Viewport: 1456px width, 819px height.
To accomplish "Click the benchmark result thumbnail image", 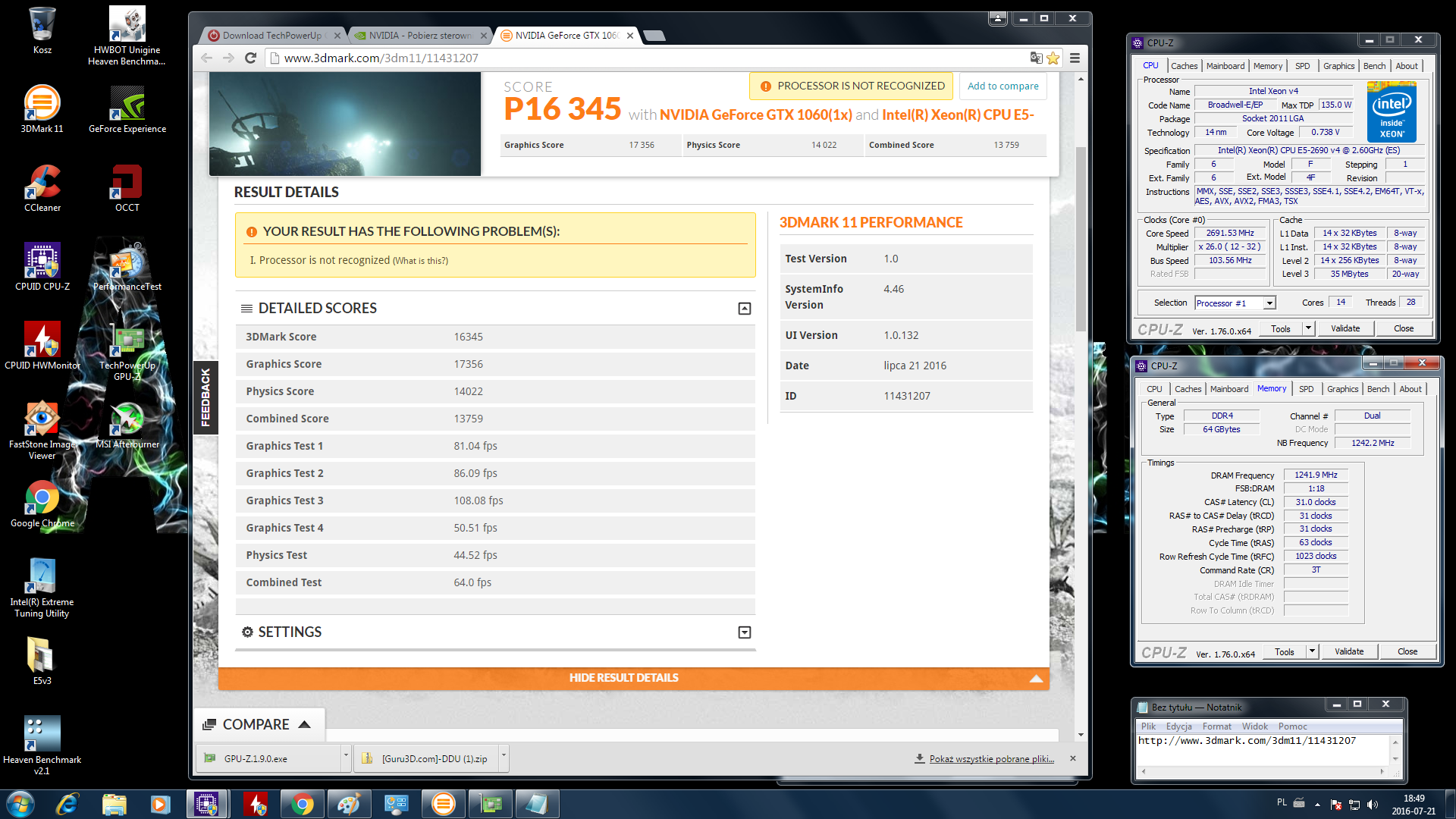I will pyautogui.click(x=345, y=124).
